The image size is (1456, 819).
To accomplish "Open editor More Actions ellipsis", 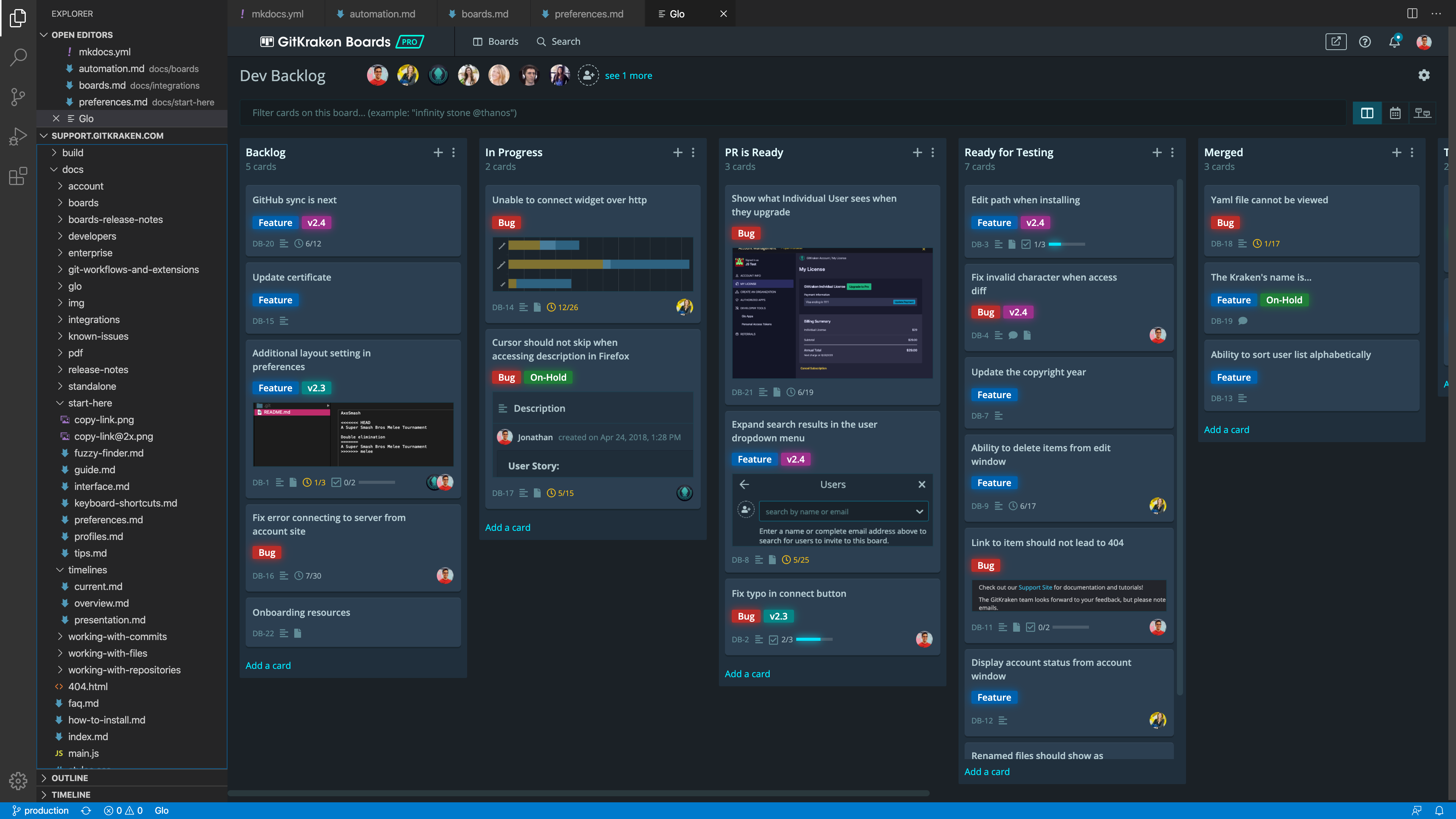I will (x=1436, y=14).
